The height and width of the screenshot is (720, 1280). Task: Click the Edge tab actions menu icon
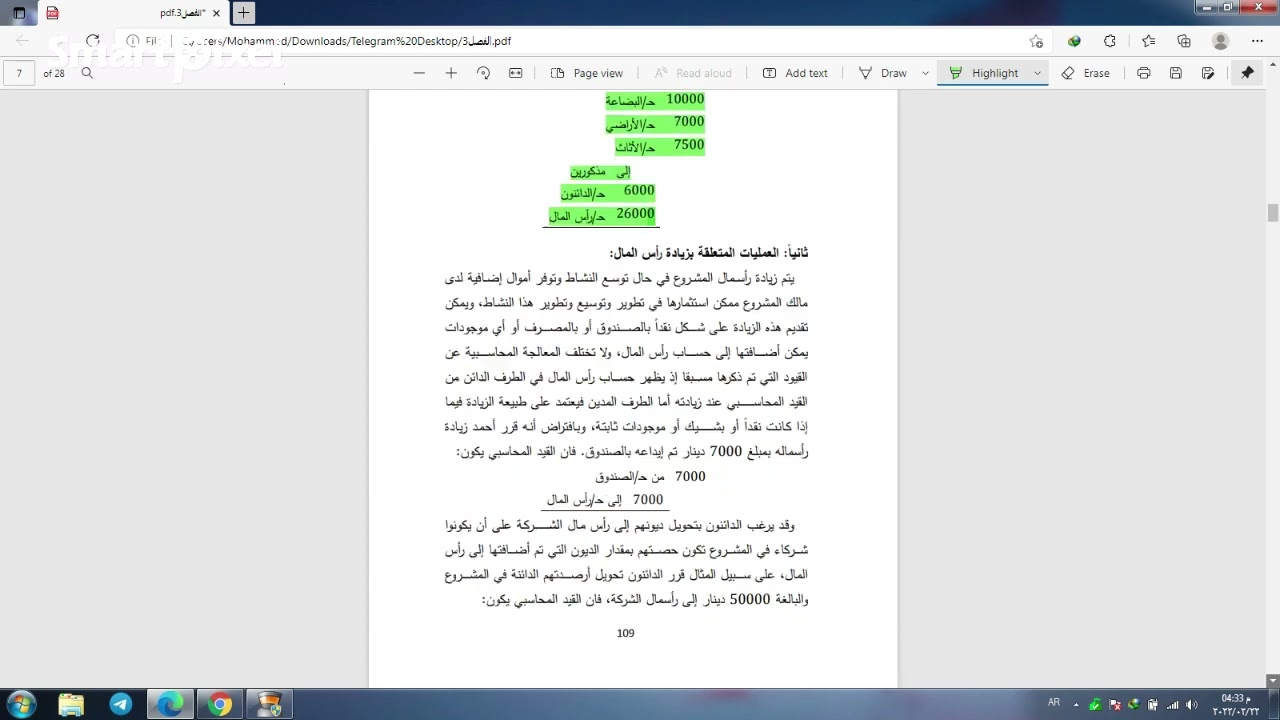click(x=19, y=13)
